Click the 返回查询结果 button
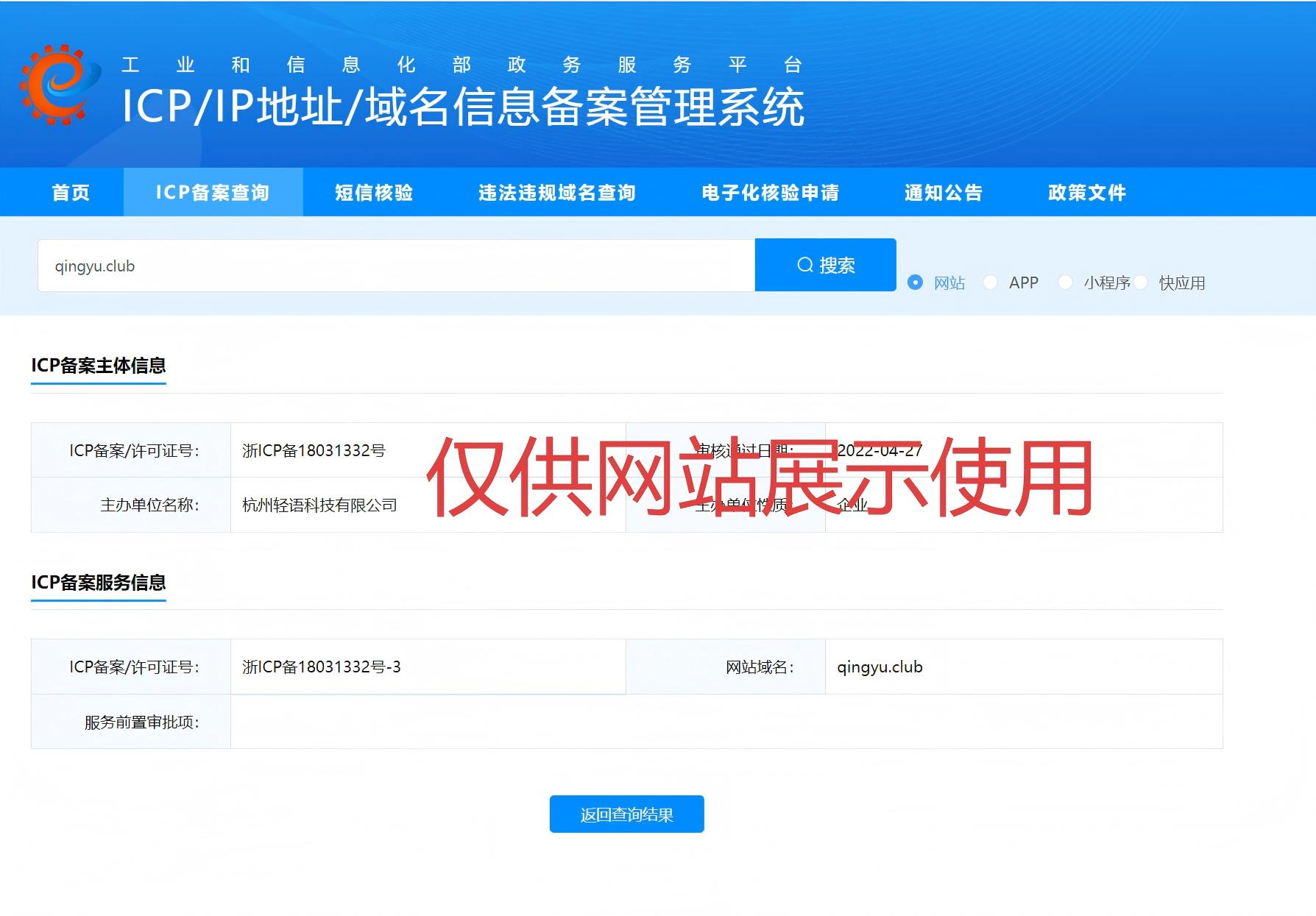Viewport: 1316px width, 916px height. pos(626,814)
